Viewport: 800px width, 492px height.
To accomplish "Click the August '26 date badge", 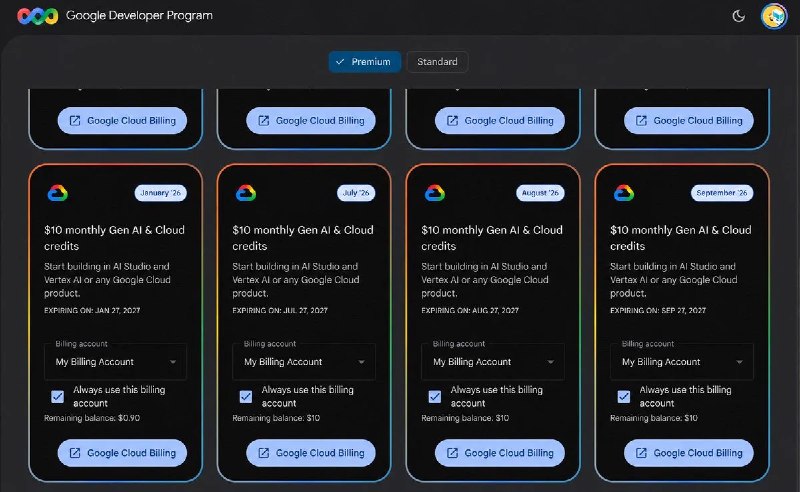I will [540, 193].
